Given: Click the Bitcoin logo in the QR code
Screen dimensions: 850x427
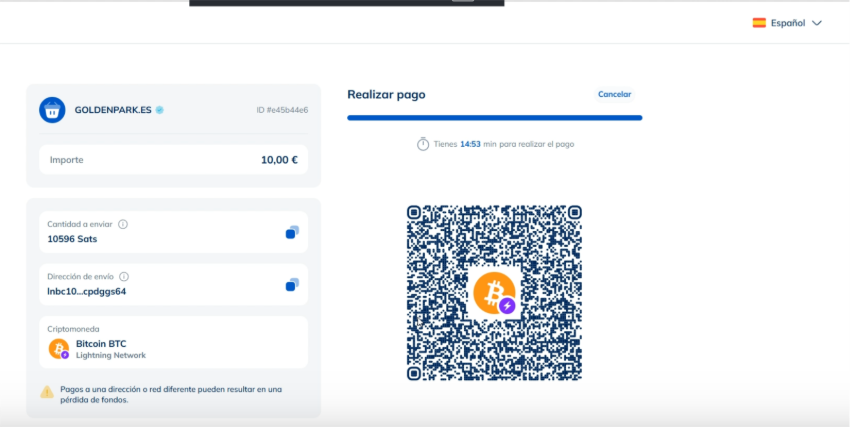Looking at the screenshot, I should click(494, 293).
